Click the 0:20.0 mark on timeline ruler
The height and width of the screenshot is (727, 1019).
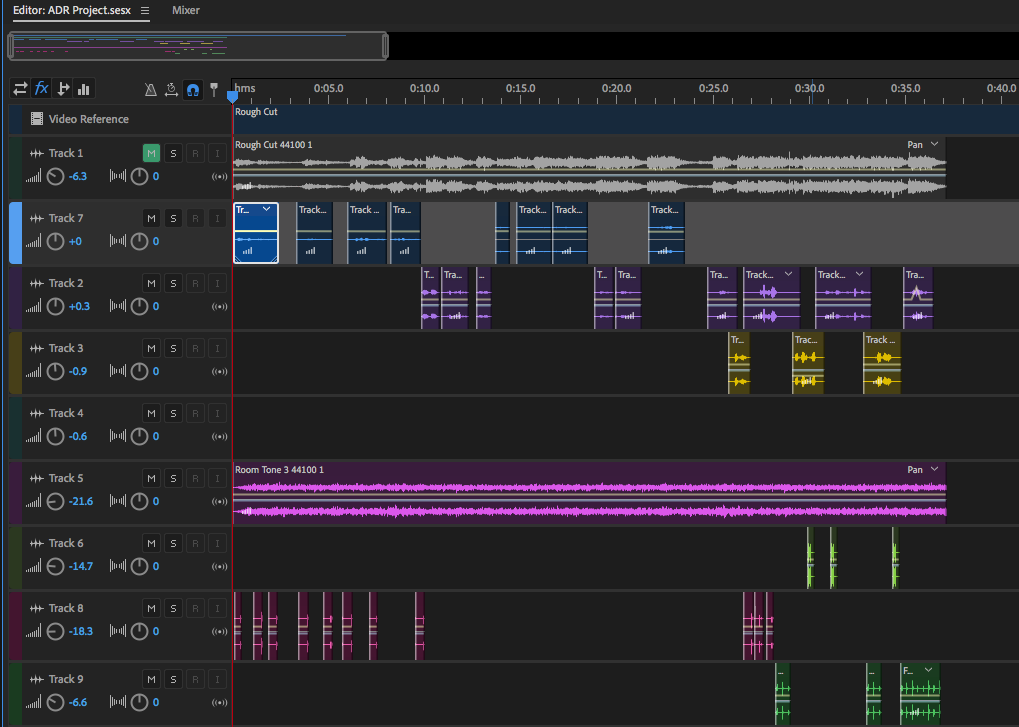[x=617, y=90]
